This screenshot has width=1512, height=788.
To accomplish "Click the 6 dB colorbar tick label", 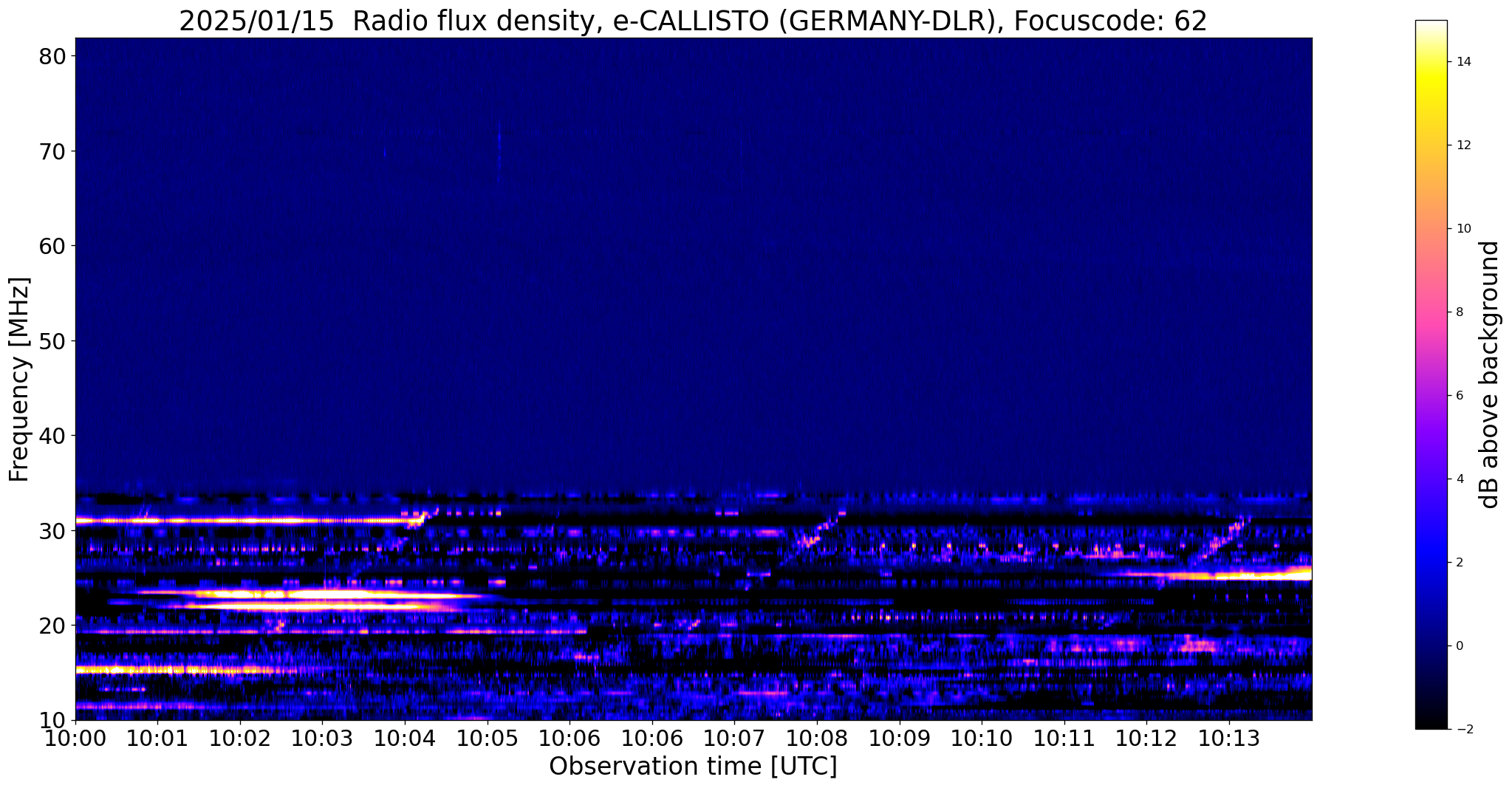I will pos(1458,396).
